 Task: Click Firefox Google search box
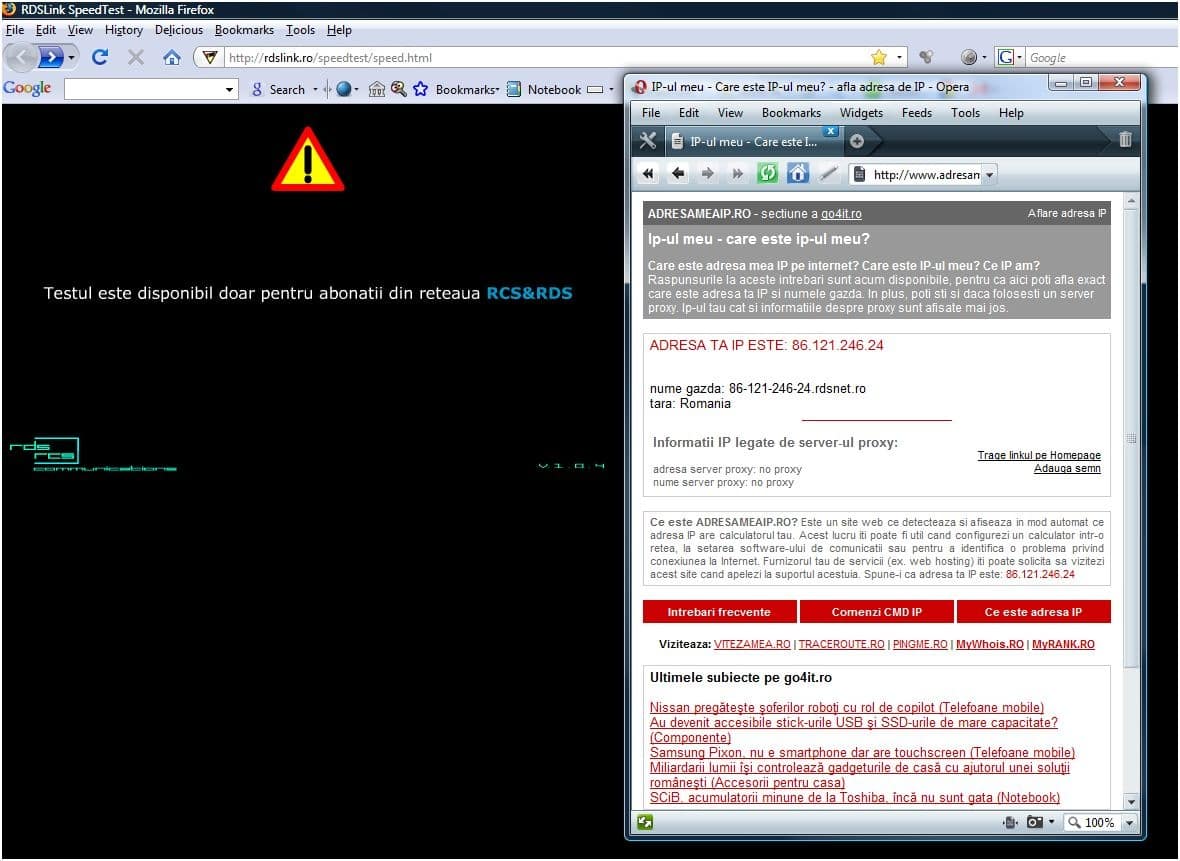(x=1102, y=57)
